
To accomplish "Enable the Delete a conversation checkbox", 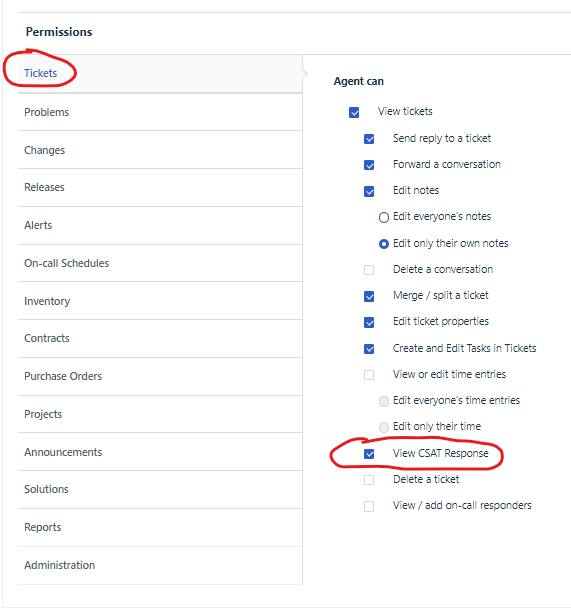I will (369, 270).
